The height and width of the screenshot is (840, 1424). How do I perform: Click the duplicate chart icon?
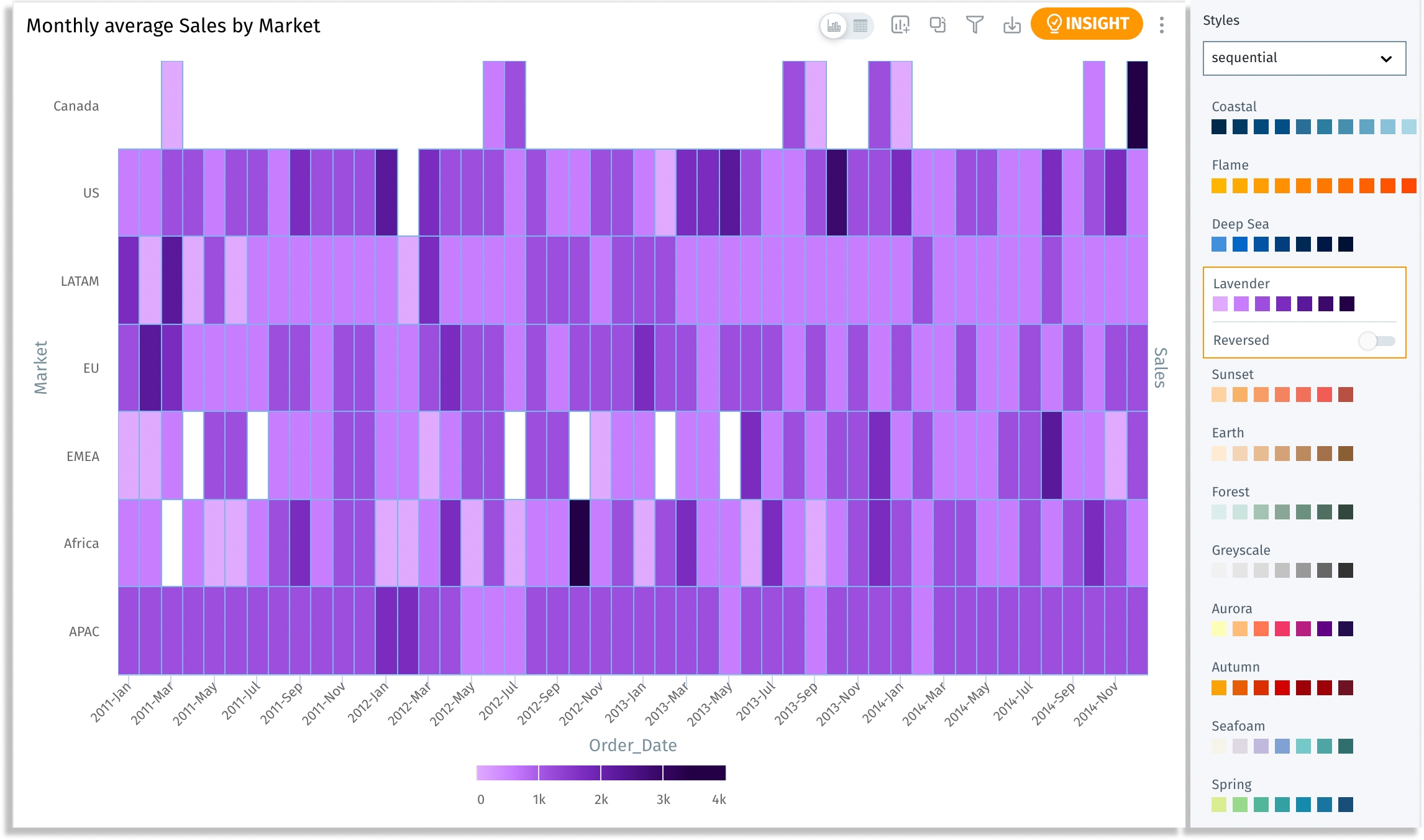[x=937, y=25]
